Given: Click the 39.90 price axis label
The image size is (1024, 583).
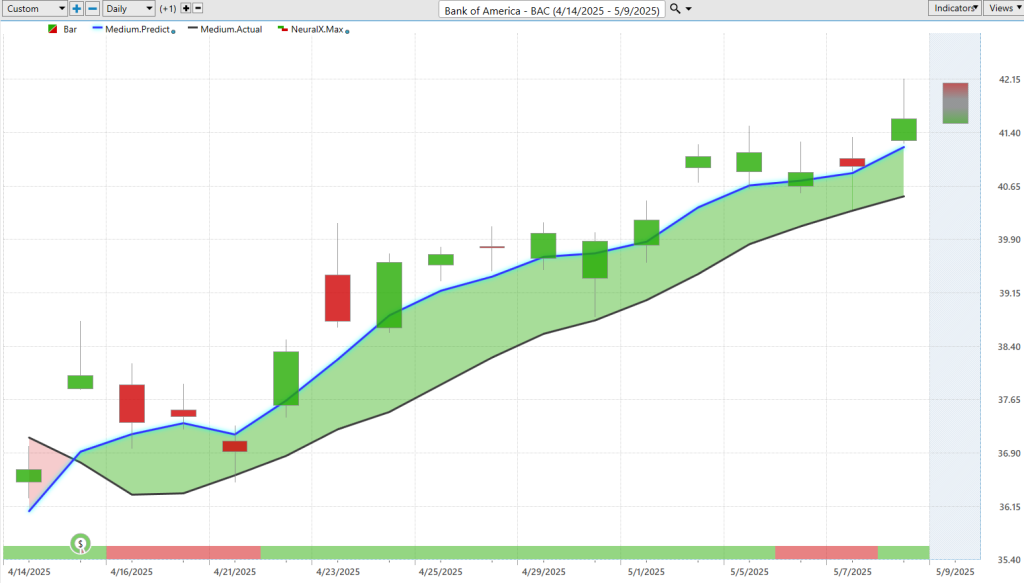Looking at the screenshot, I should pyautogui.click(x=1009, y=240).
